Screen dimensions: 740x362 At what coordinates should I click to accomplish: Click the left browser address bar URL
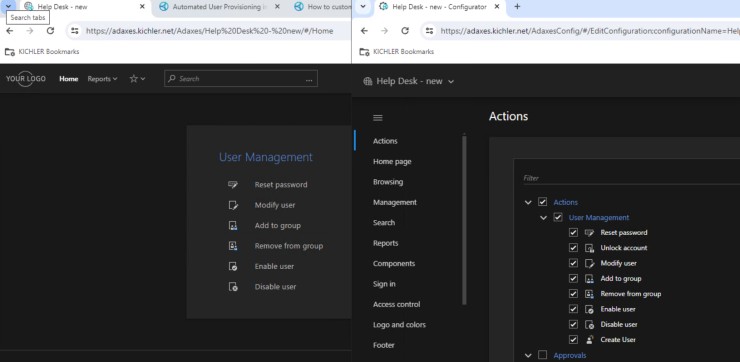(x=210, y=31)
